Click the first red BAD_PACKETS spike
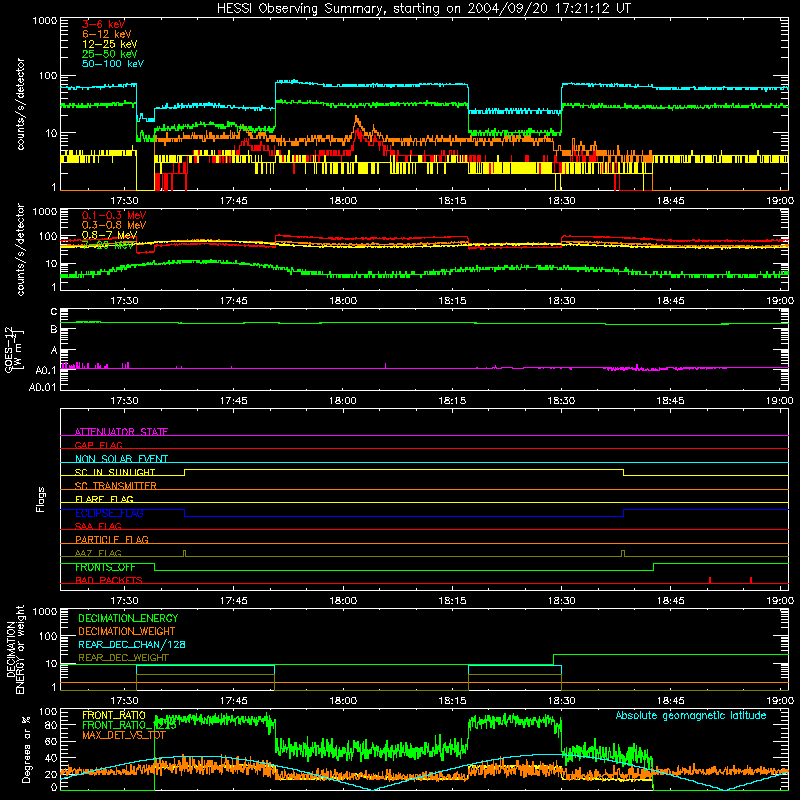This screenshot has height=800, width=800. tap(710, 580)
